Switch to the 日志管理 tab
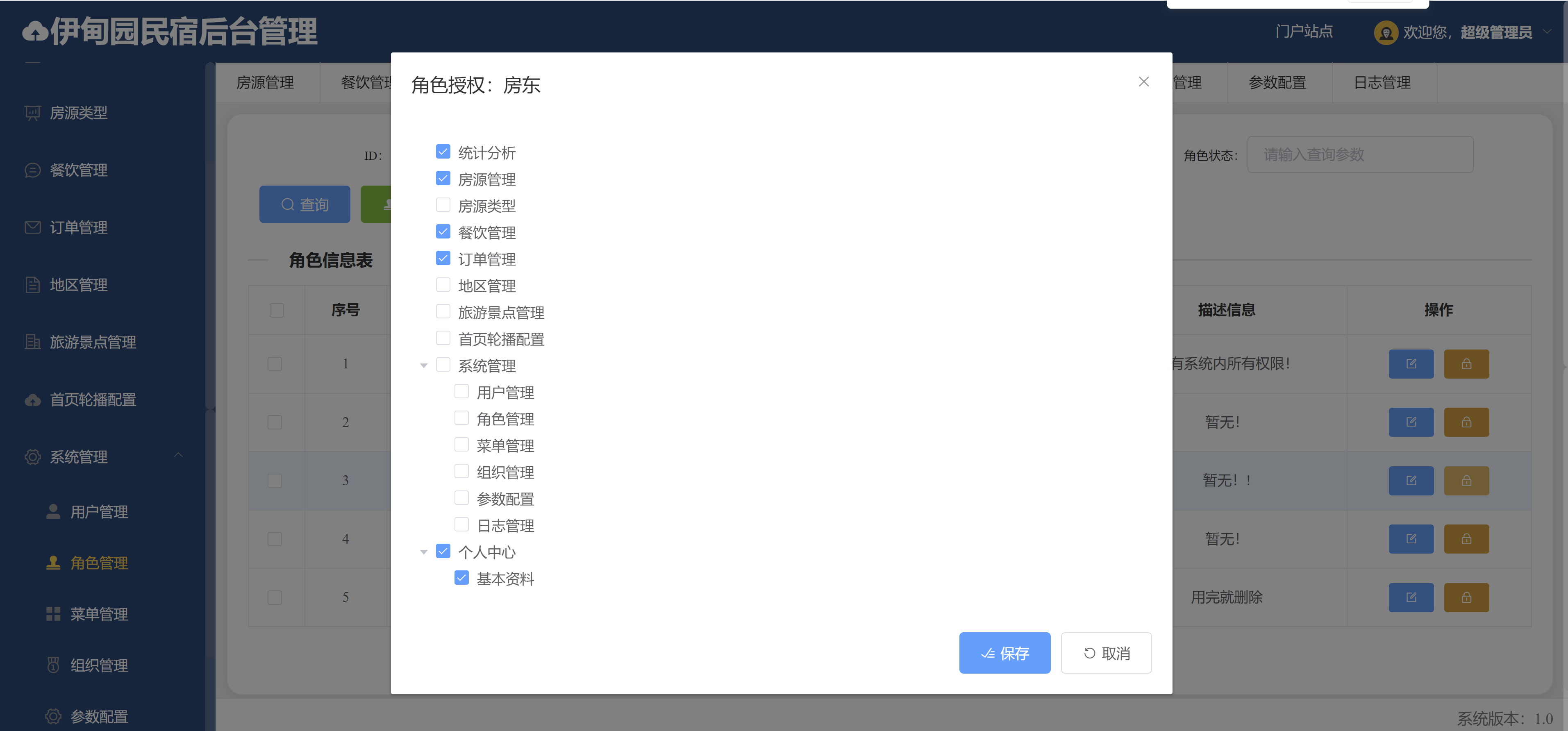Screen dimensions: 1568x731 (1382, 82)
